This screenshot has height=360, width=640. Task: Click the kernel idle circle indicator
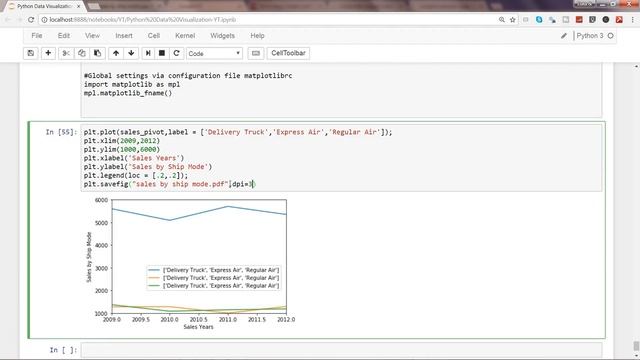[x=611, y=36]
